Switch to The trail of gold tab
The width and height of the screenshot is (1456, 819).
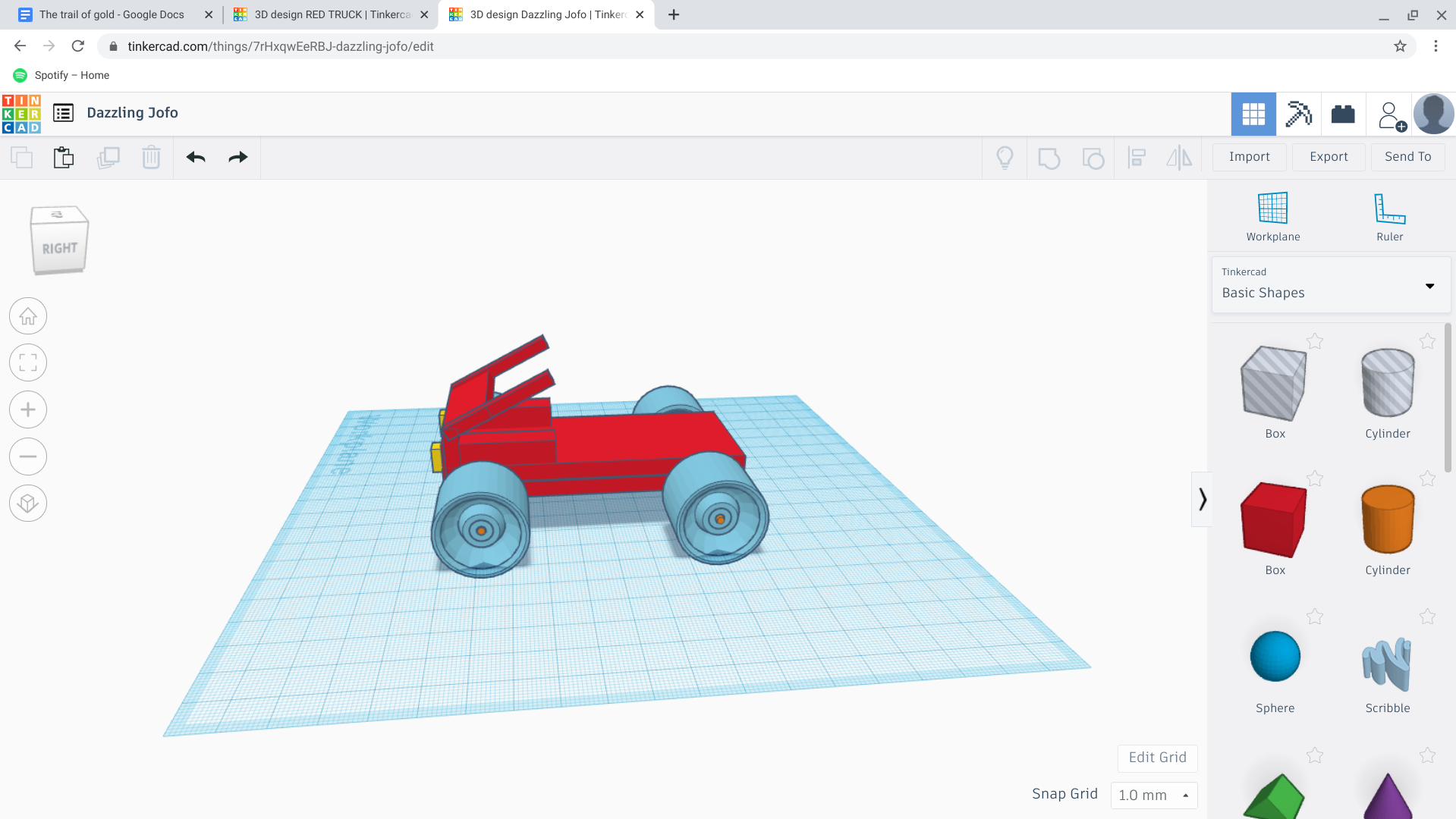point(111,14)
